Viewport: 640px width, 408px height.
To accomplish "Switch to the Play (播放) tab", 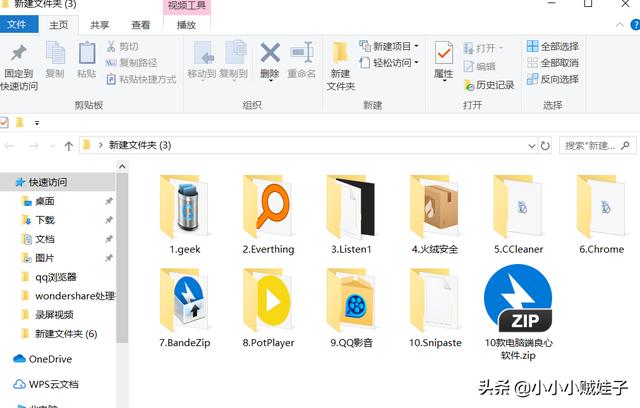I will 186,25.
